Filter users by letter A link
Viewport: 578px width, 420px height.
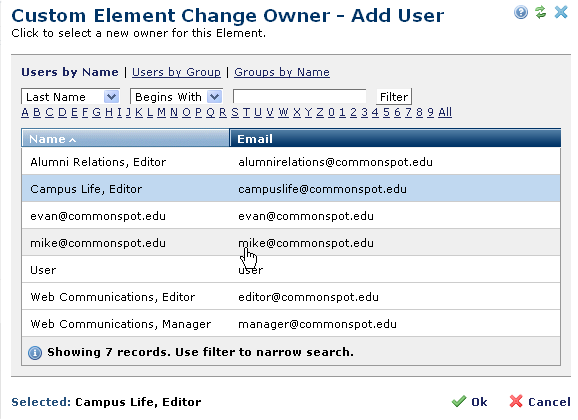(x=25, y=112)
